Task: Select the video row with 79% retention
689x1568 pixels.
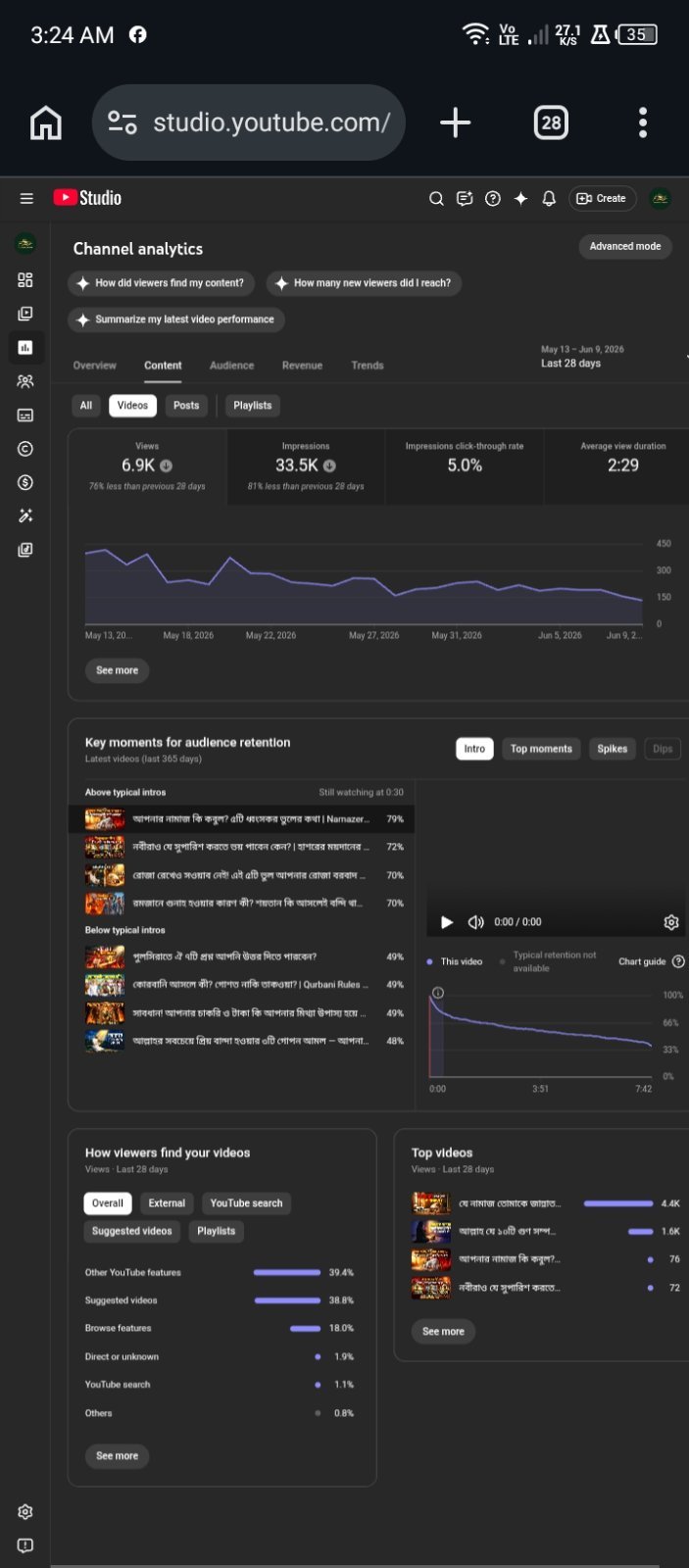Action: pos(241,818)
